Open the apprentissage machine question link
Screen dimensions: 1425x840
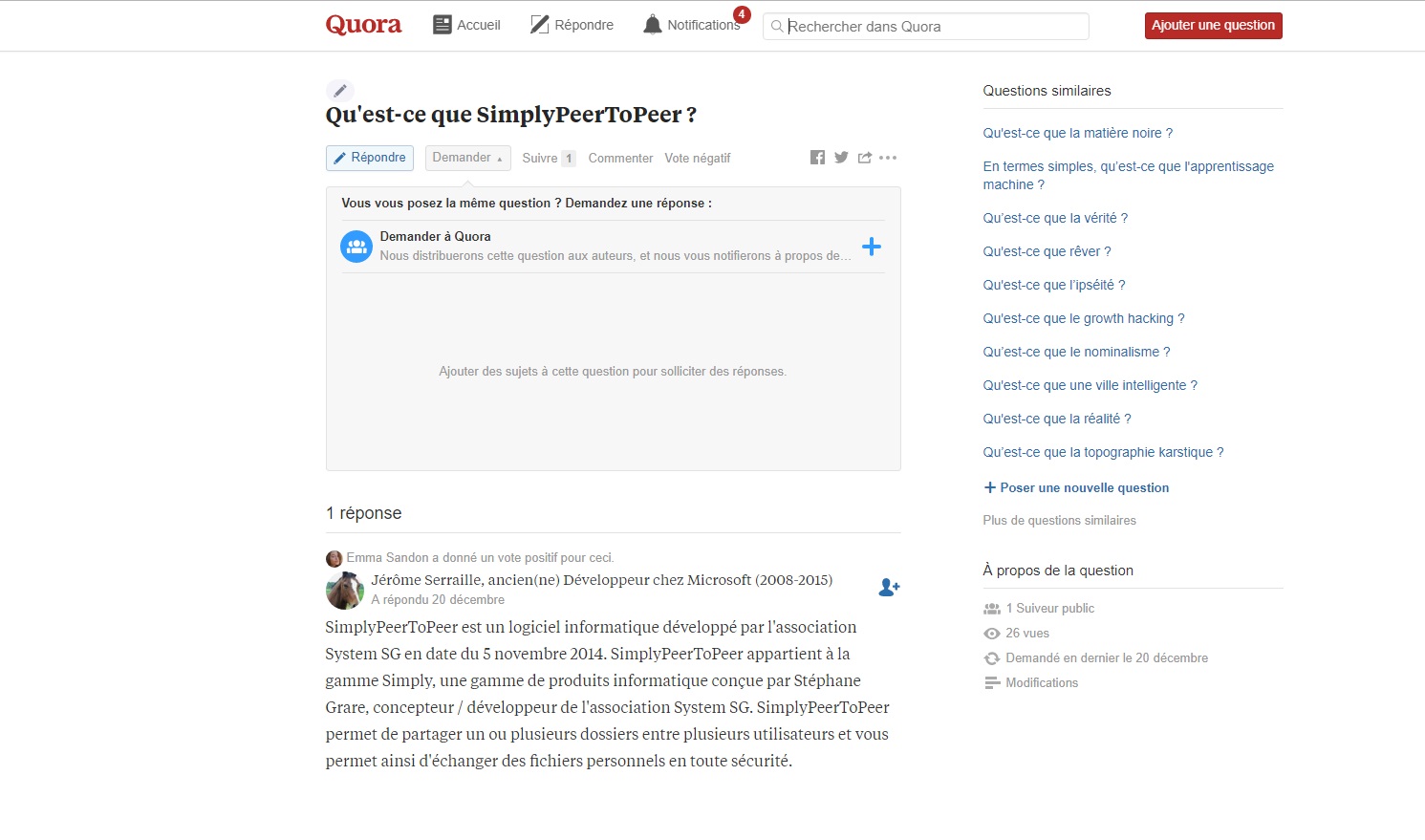(x=1128, y=176)
